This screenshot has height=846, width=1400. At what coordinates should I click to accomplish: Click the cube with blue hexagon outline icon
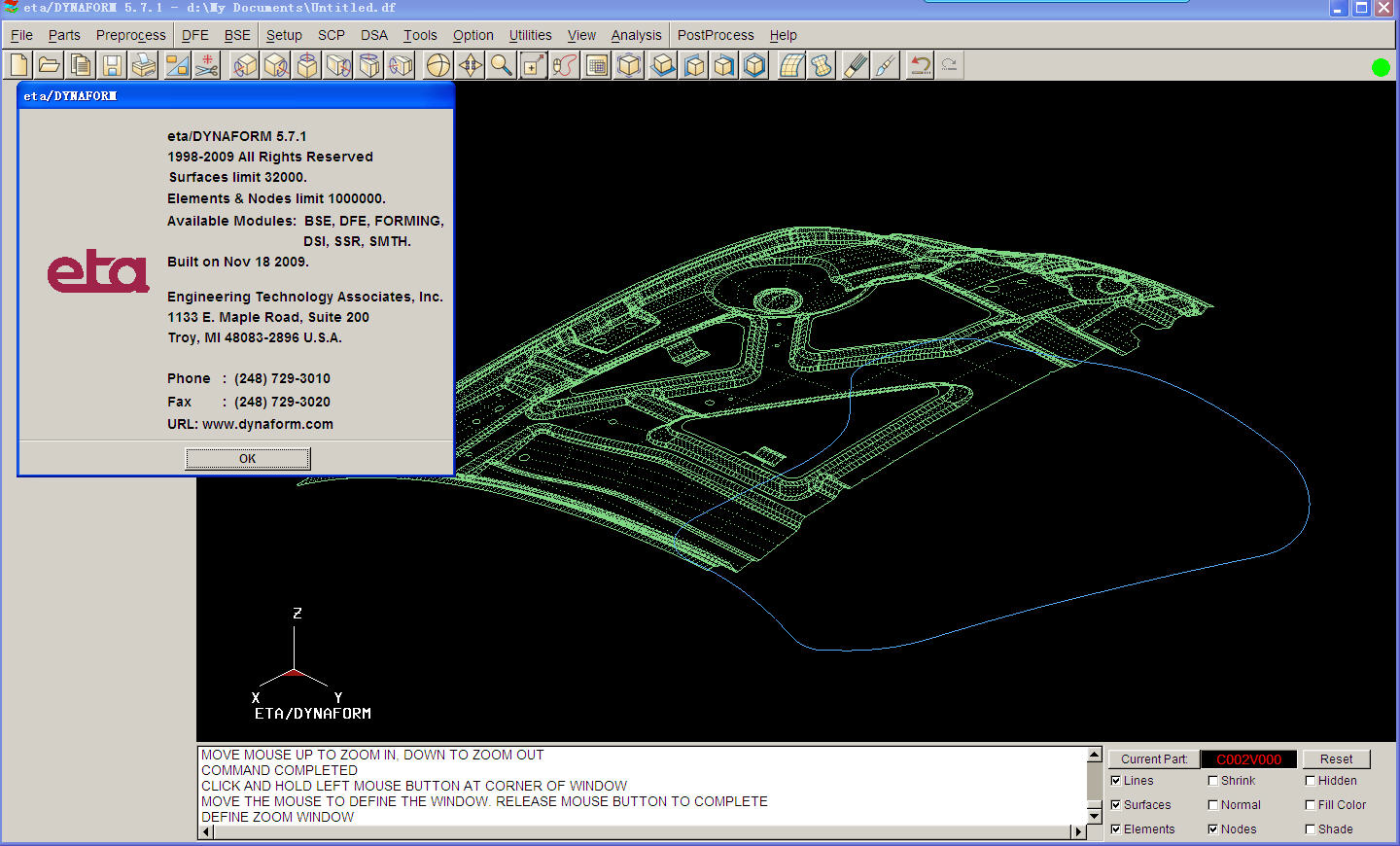pyautogui.click(x=754, y=65)
